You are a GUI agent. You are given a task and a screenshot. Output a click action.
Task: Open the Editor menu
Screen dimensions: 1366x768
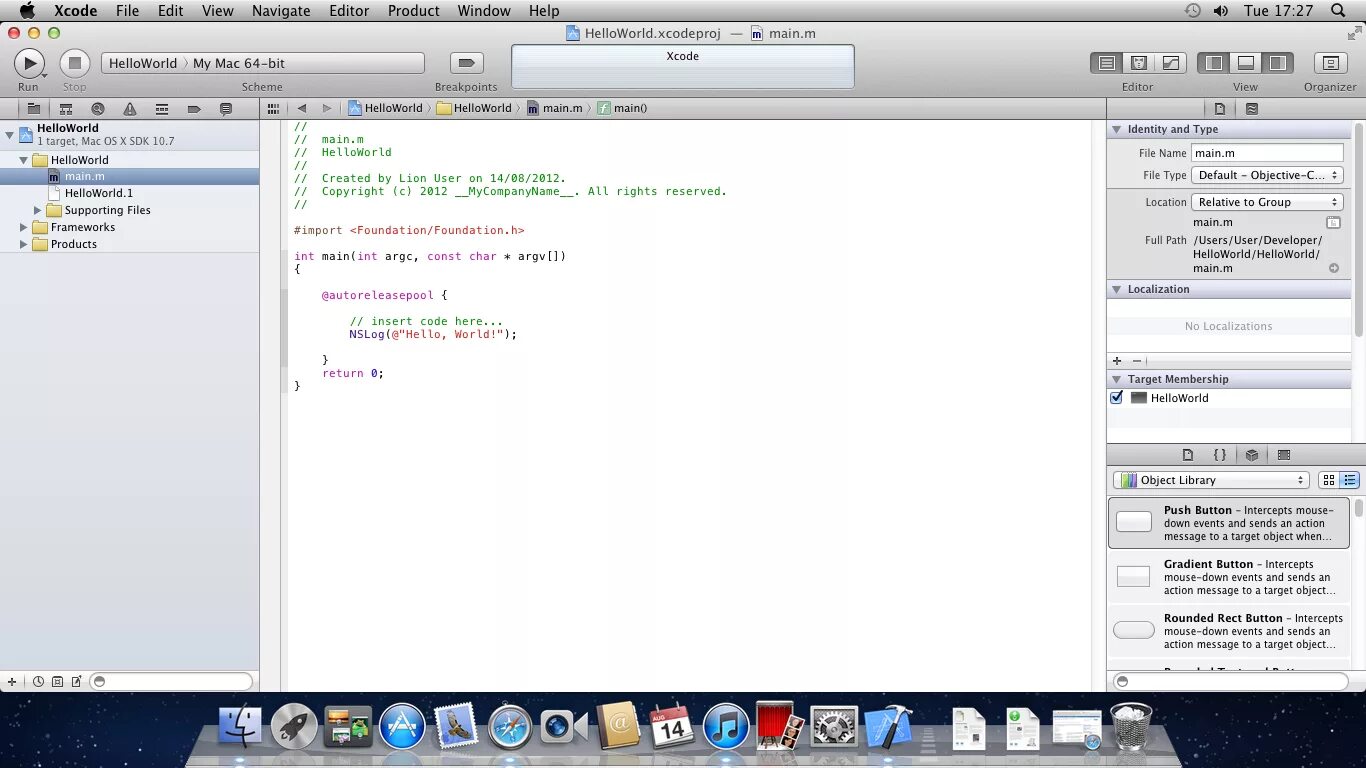coord(350,10)
